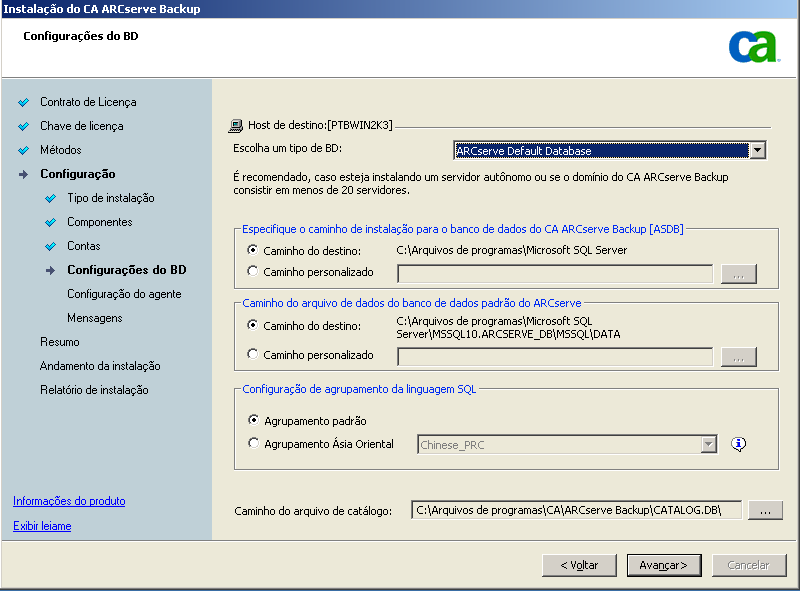Select Caminho do destino for the ASDB path

pos(255,250)
